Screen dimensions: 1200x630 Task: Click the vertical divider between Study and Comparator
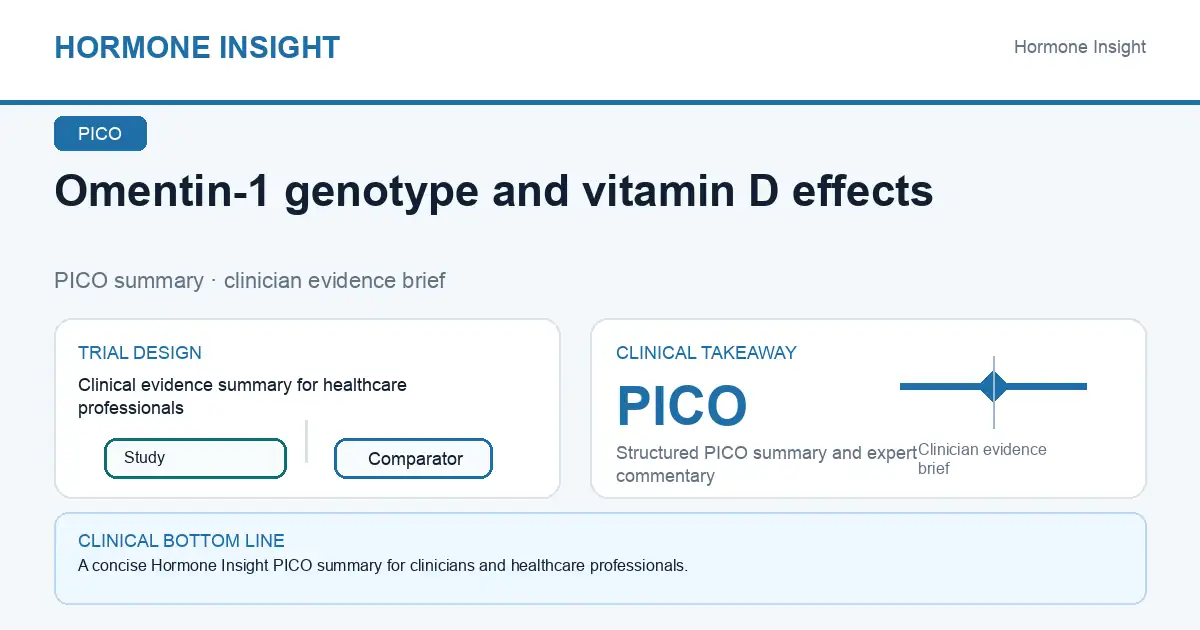pyautogui.click(x=306, y=441)
